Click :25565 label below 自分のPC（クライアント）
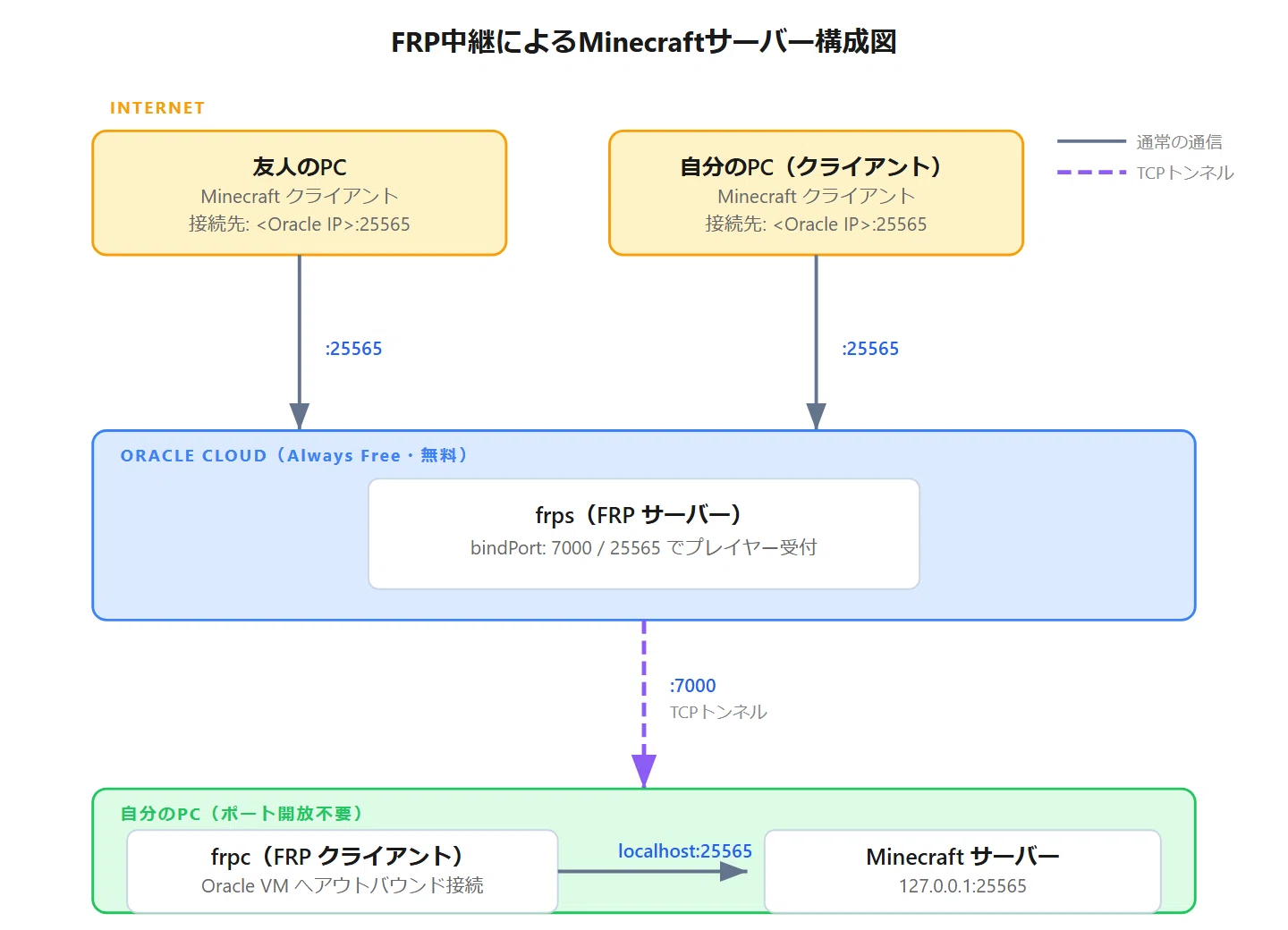Image resolution: width=1288 pixels, height=930 pixels. point(870,349)
